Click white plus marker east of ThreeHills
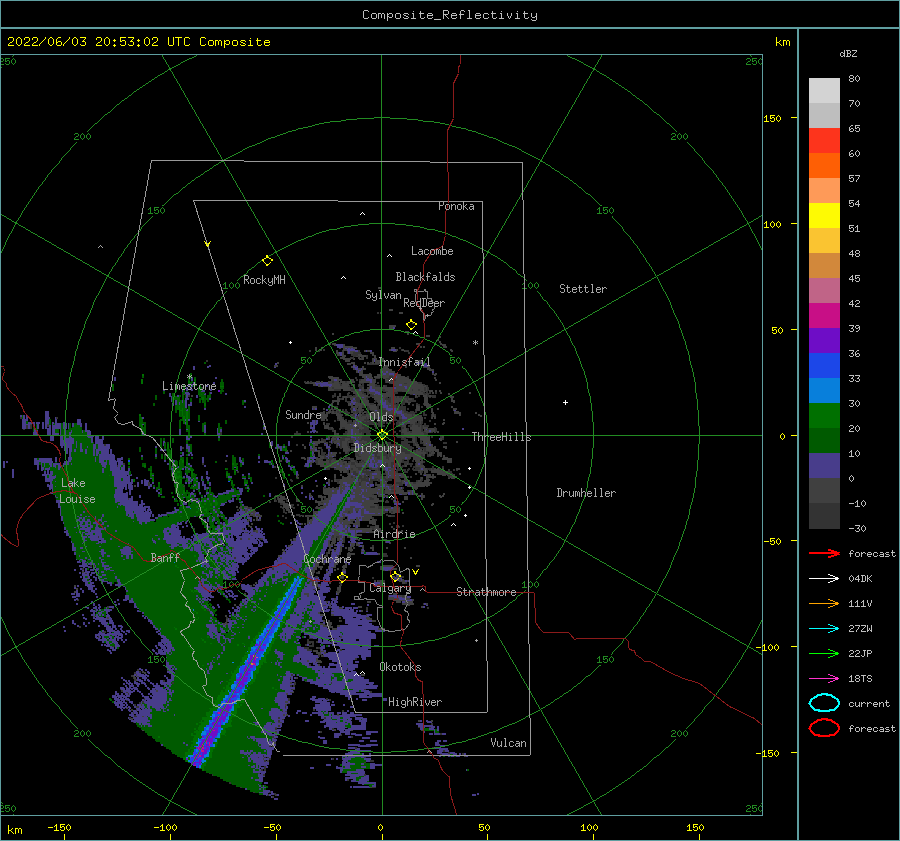The image size is (900, 841). coord(565,402)
